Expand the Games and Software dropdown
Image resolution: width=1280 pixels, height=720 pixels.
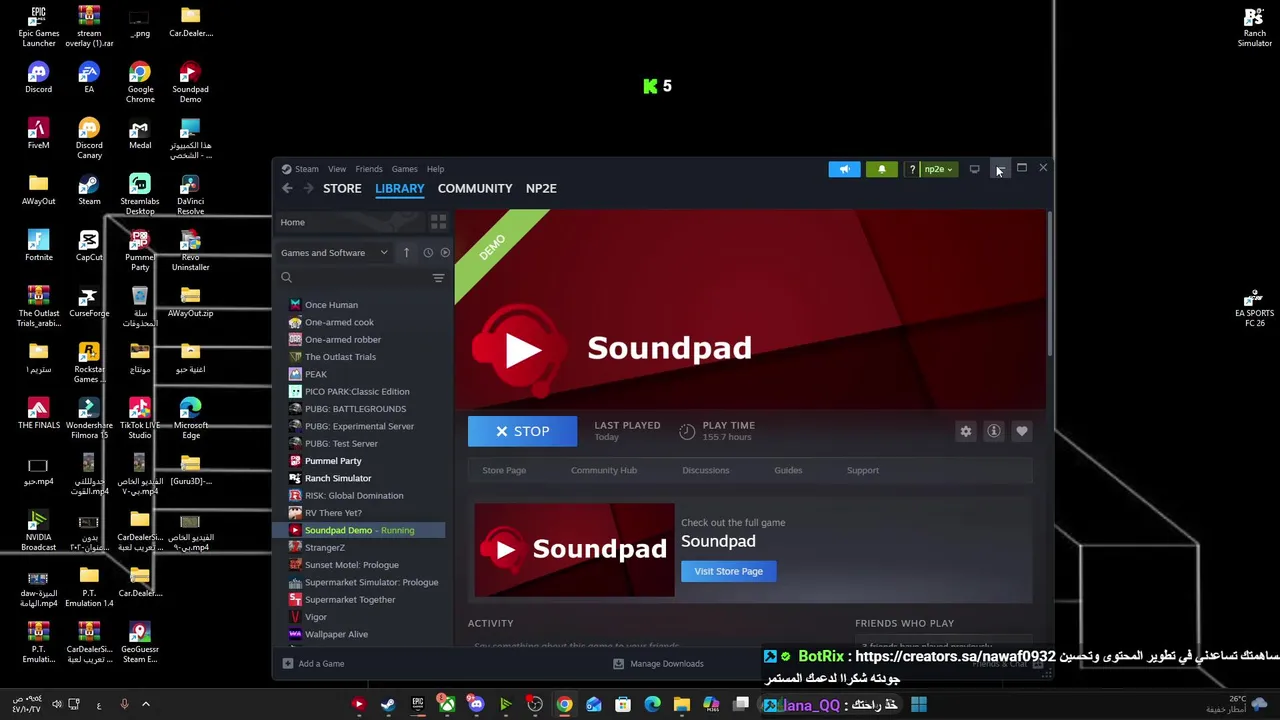point(335,253)
